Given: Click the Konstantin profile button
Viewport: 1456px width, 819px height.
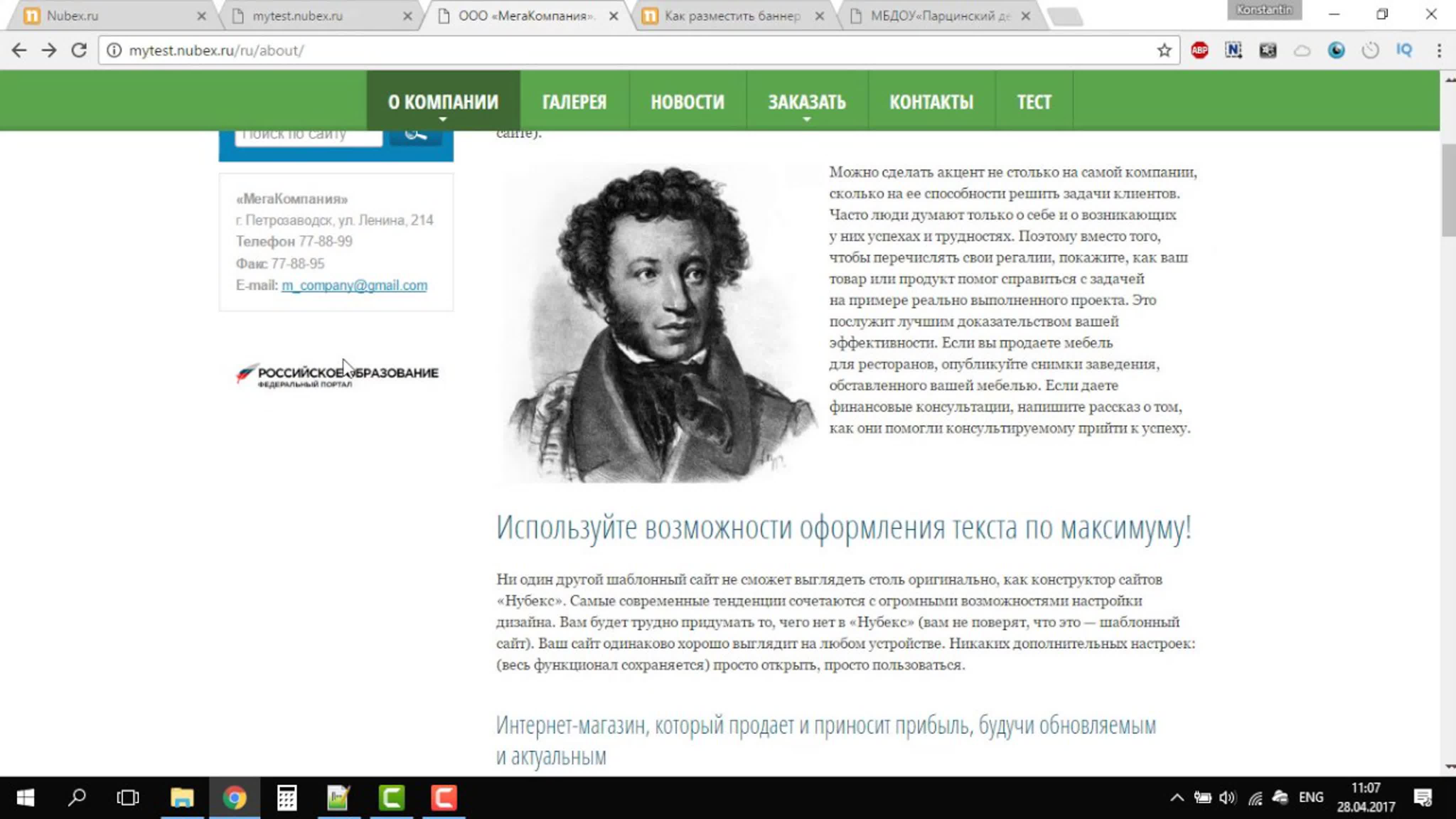Looking at the screenshot, I should [1264, 10].
